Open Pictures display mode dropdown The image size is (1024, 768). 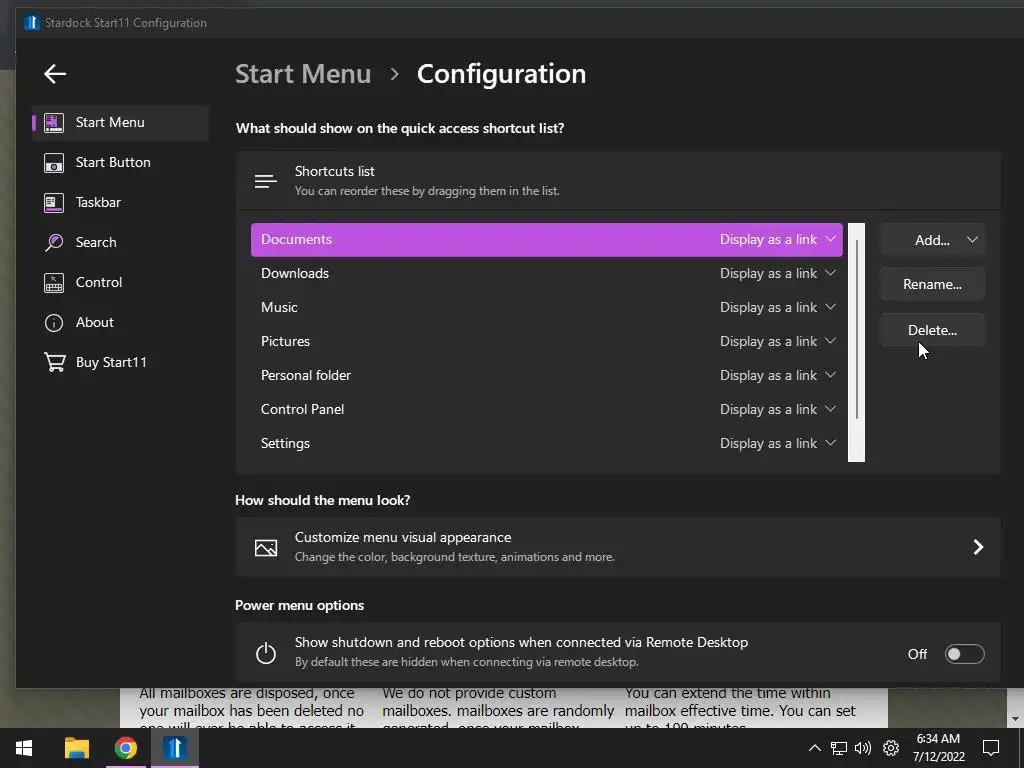pos(777,342)
